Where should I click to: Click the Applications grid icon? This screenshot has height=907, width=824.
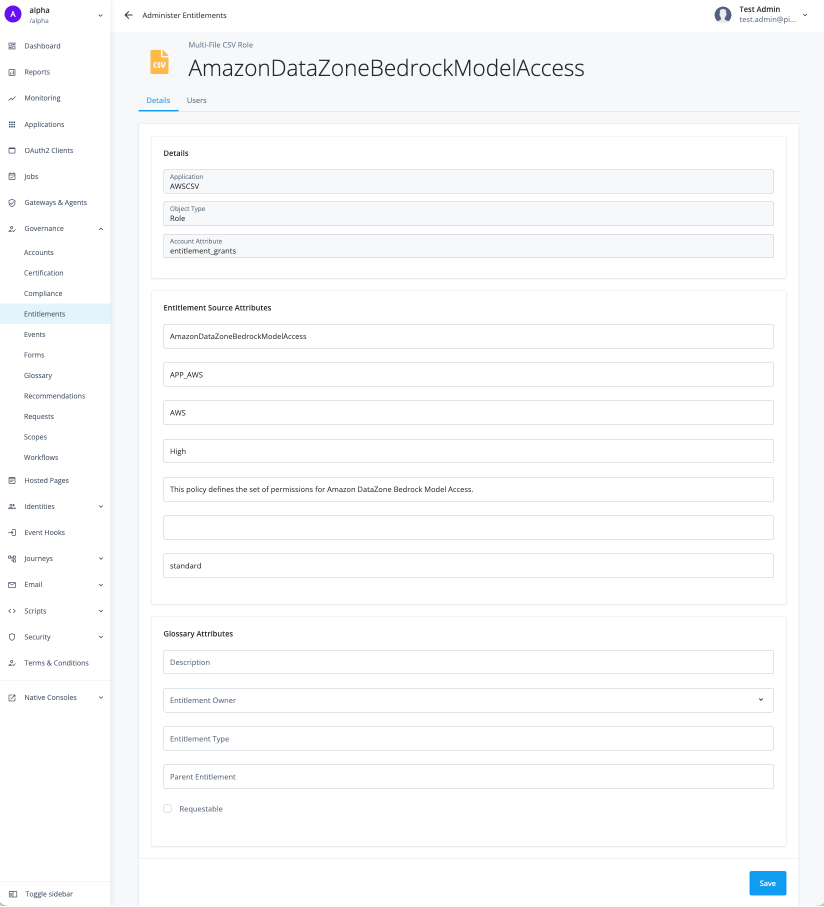(x=12, y=125)
